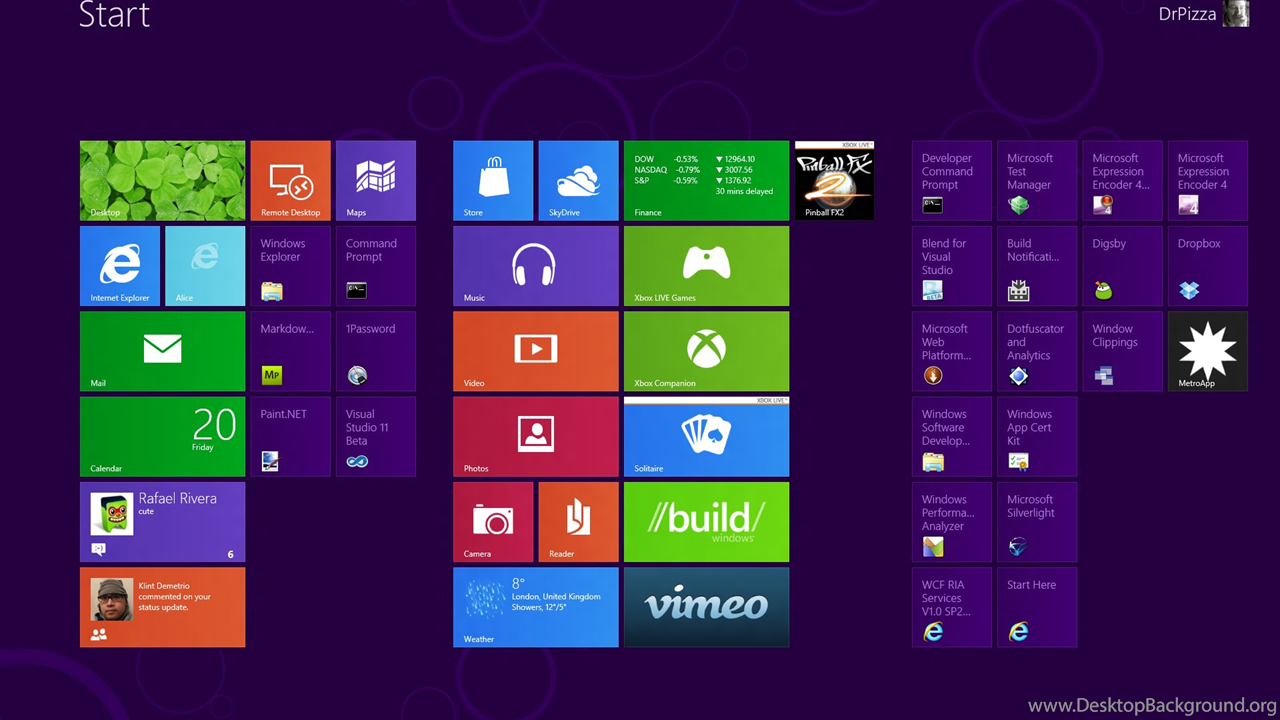Viewport: 1280px width, 720px height.
Task: Launch the SkyDrive tile
Action: click(578, 180)
